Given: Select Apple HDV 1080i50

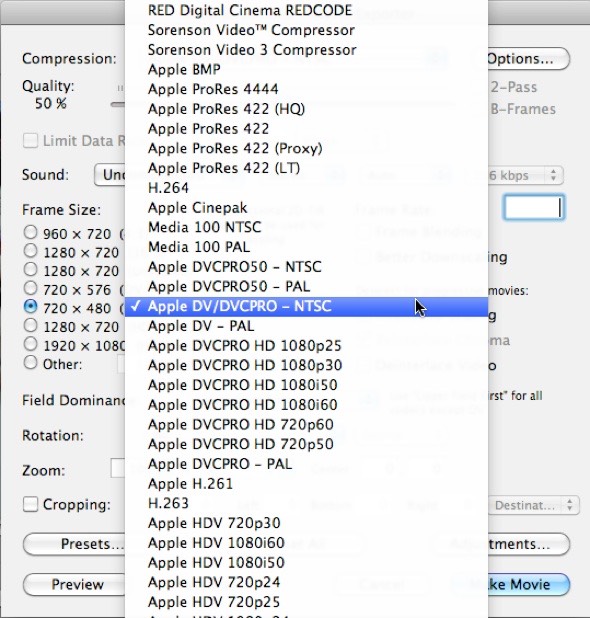Looking at the screenshot, I should [x=306, y=562].
